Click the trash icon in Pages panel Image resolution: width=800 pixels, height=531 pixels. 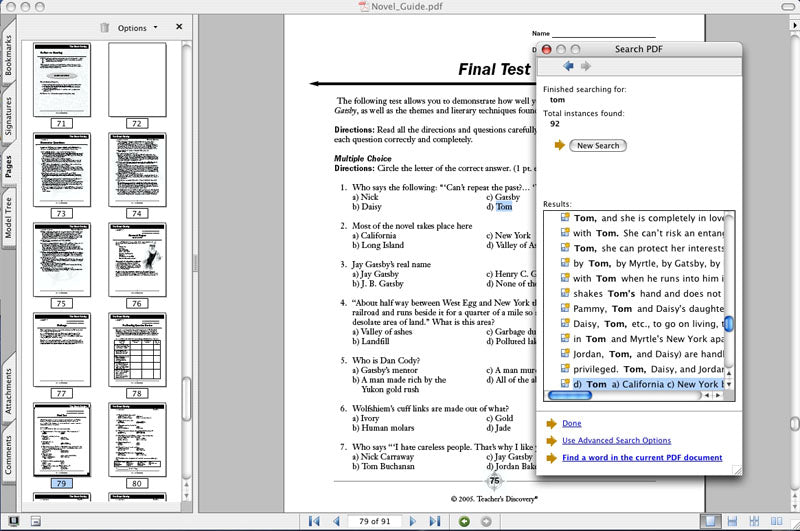pos(104,28)
